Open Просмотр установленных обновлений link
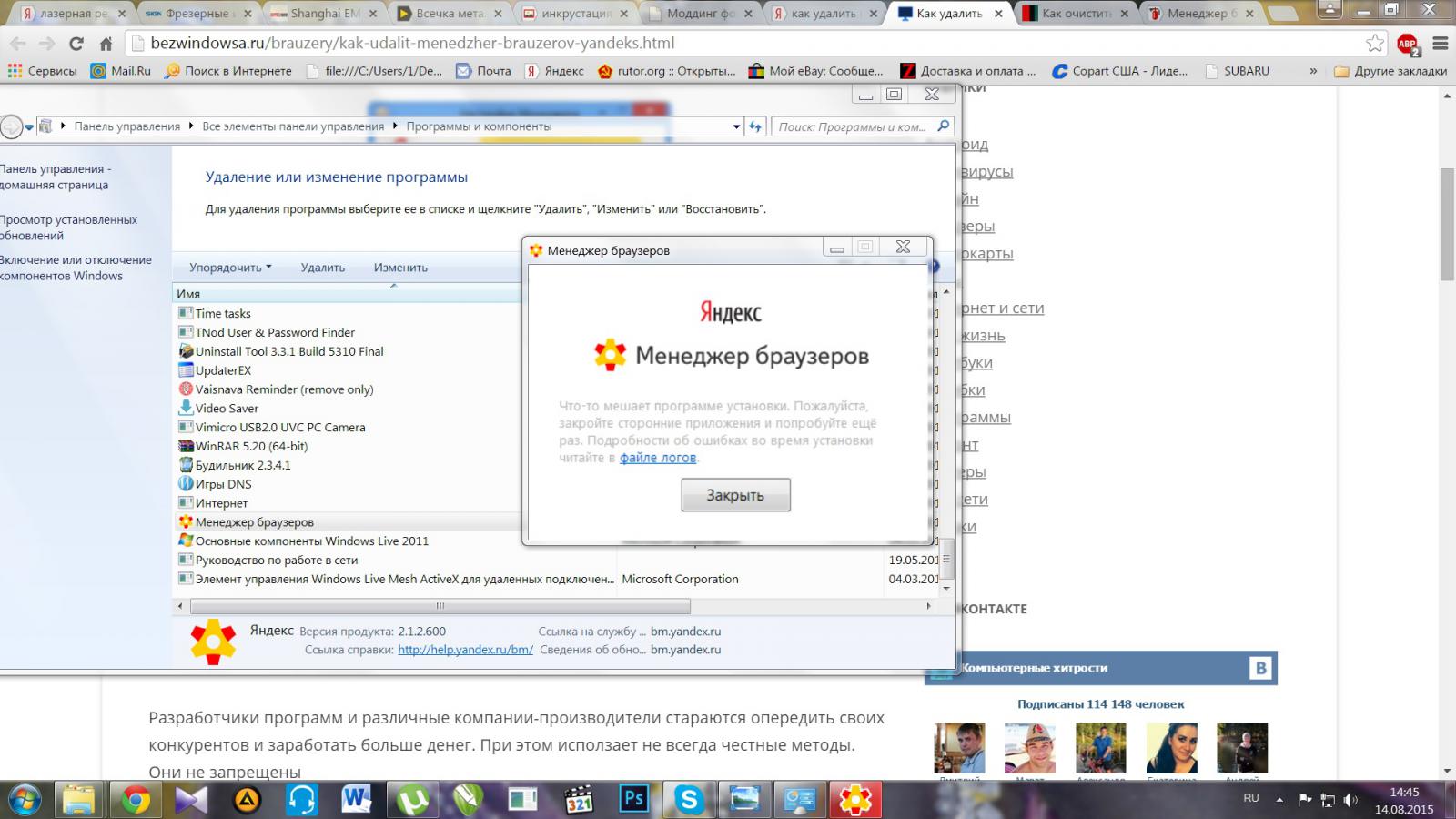Viewport: 1456px width, 819px height. coord(68,227)
